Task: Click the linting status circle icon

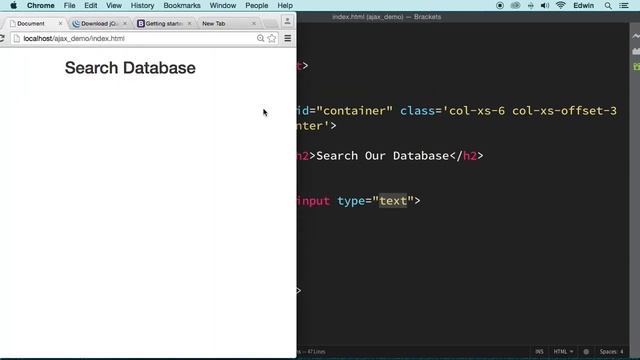Action: point(586,351)
